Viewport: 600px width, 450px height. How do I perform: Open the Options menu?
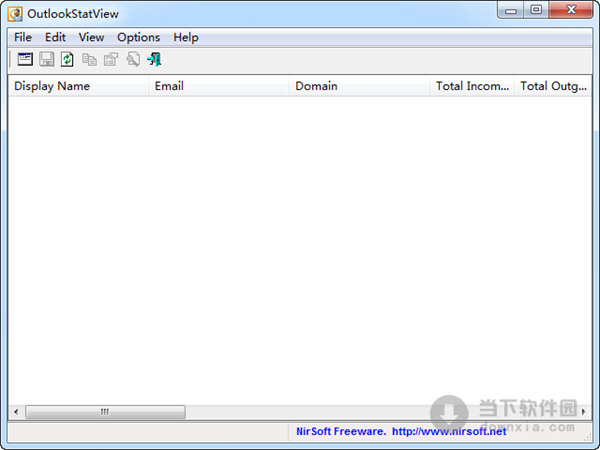tap(139, 38)
